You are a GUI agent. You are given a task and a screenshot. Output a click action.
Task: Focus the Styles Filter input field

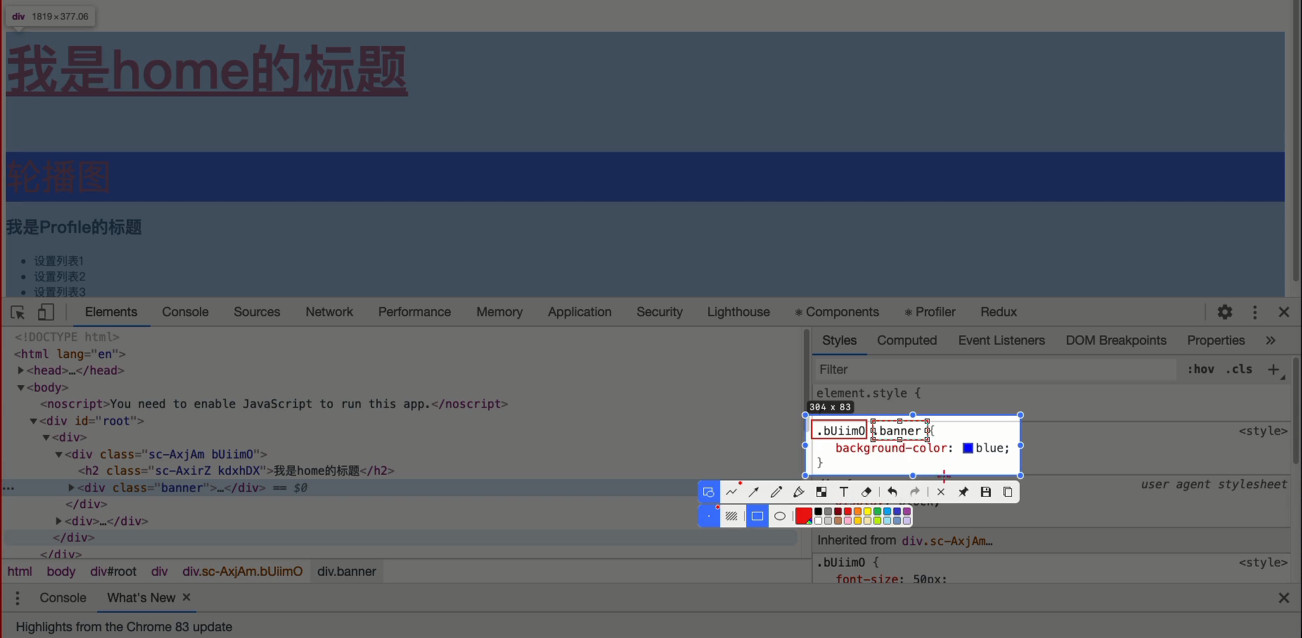click(996, 369)
